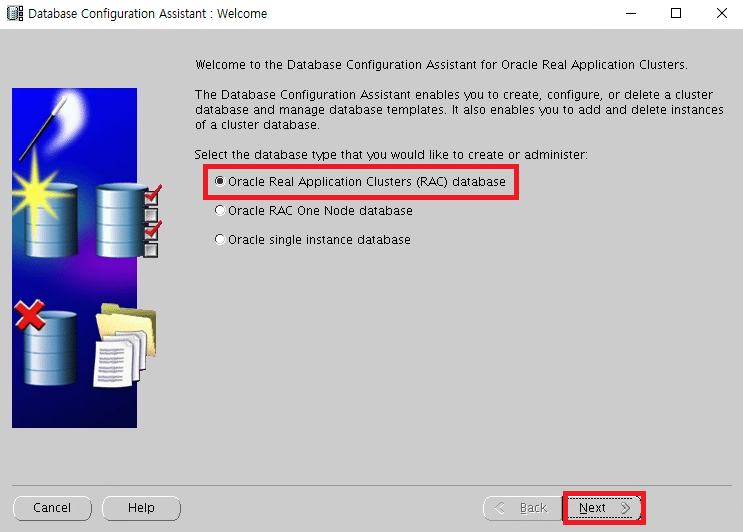This screenshot has width=743, height=532.
Task: Click the 'Select the database type' prompt text
Action: [391, 155]
